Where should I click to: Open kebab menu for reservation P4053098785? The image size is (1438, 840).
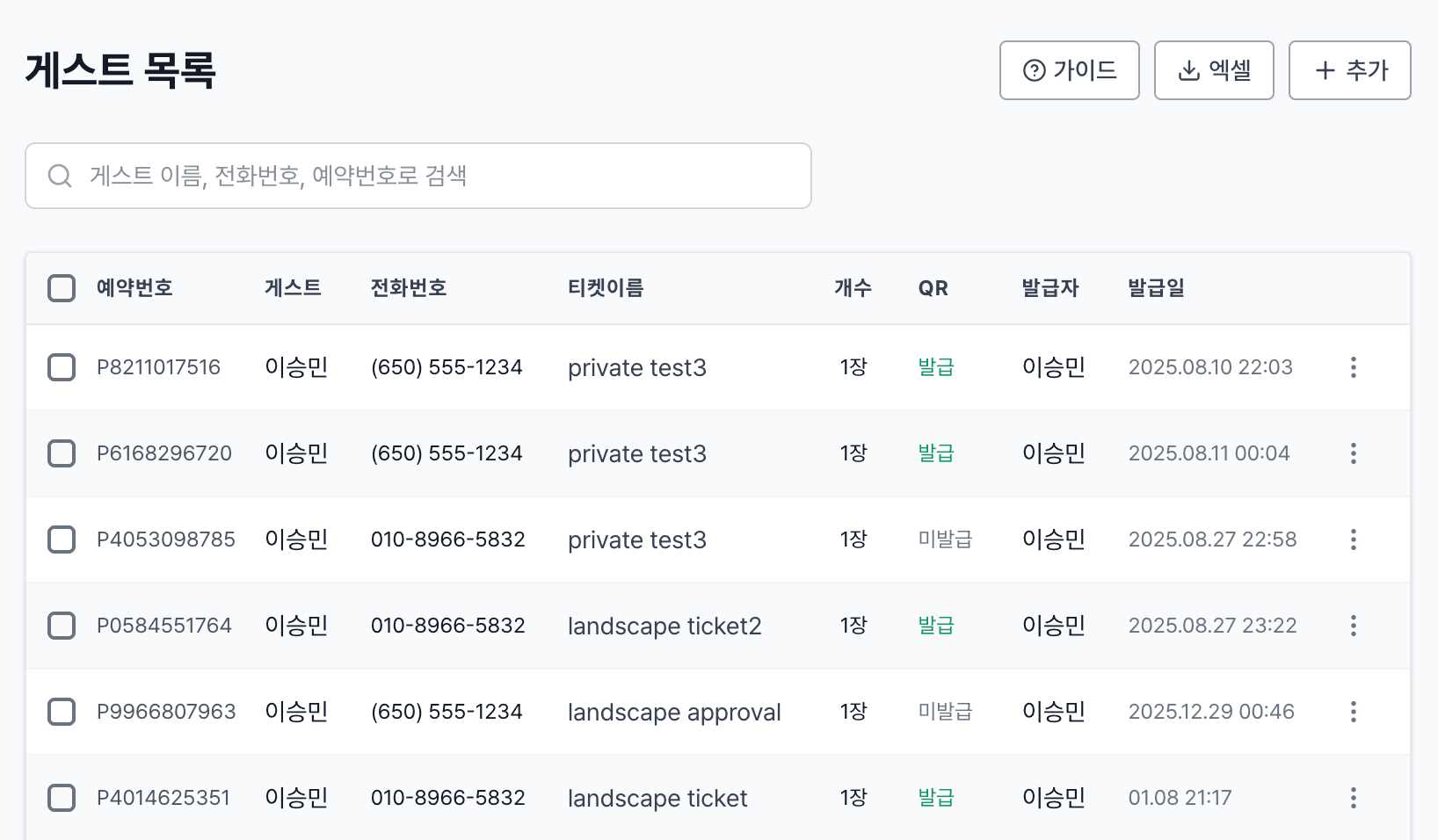point(1353,539)
